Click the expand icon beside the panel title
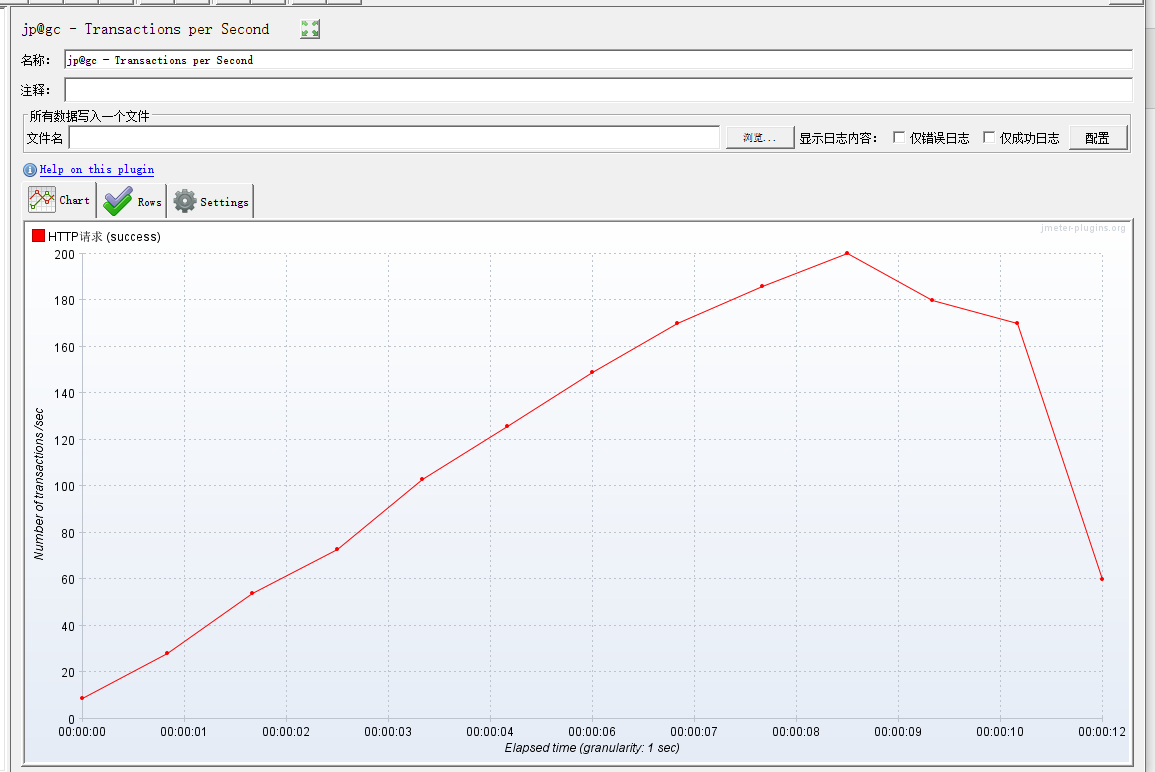Viewport: 1155px width, 772px height. pos(310,30)
